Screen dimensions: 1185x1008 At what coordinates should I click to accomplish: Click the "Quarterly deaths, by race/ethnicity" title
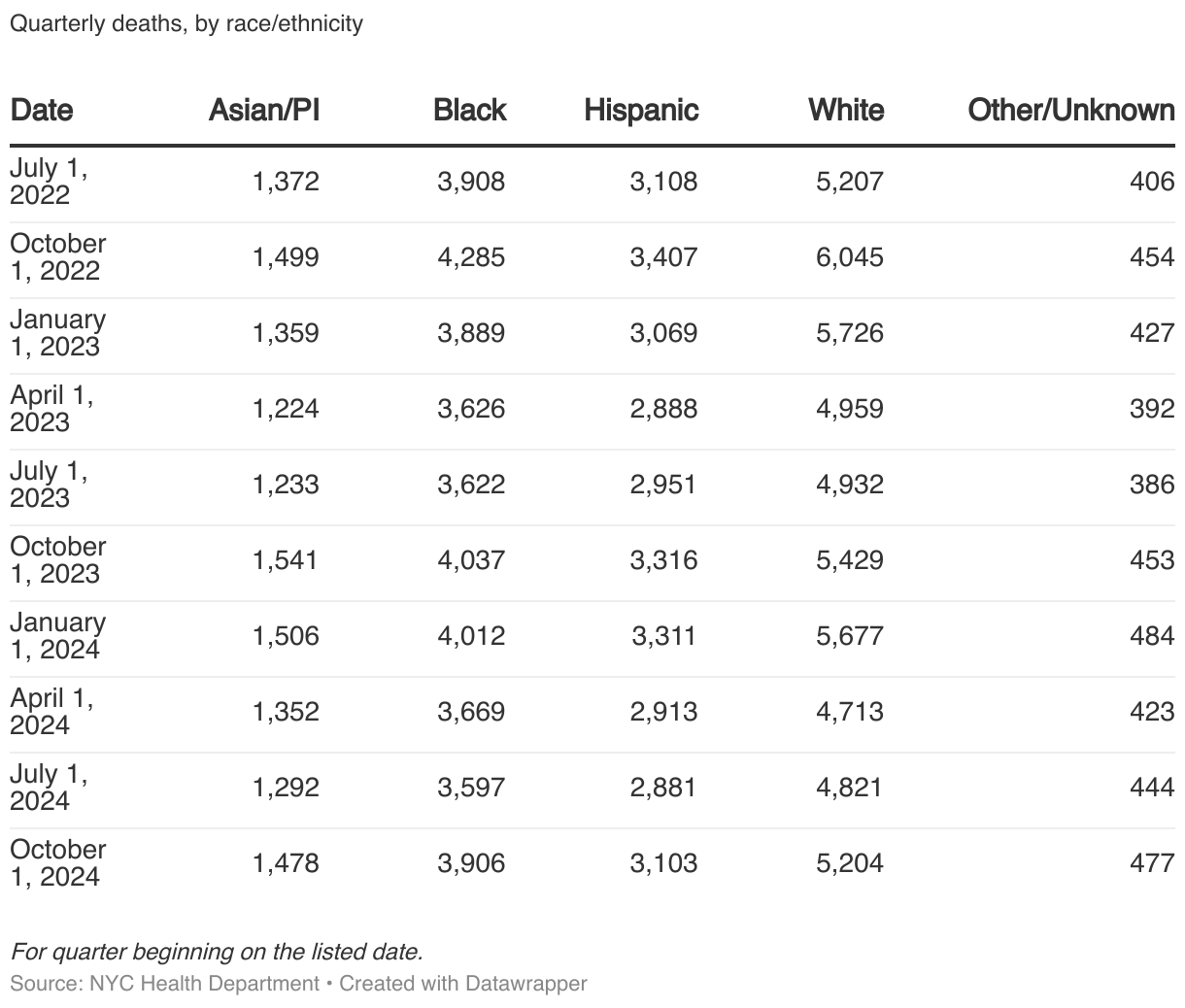point(186,23)
